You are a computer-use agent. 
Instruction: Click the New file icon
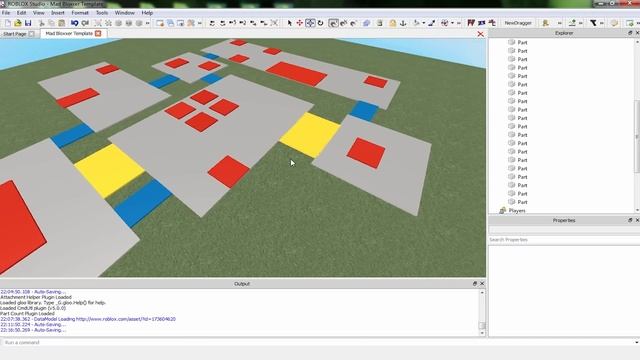click(8, 23)
